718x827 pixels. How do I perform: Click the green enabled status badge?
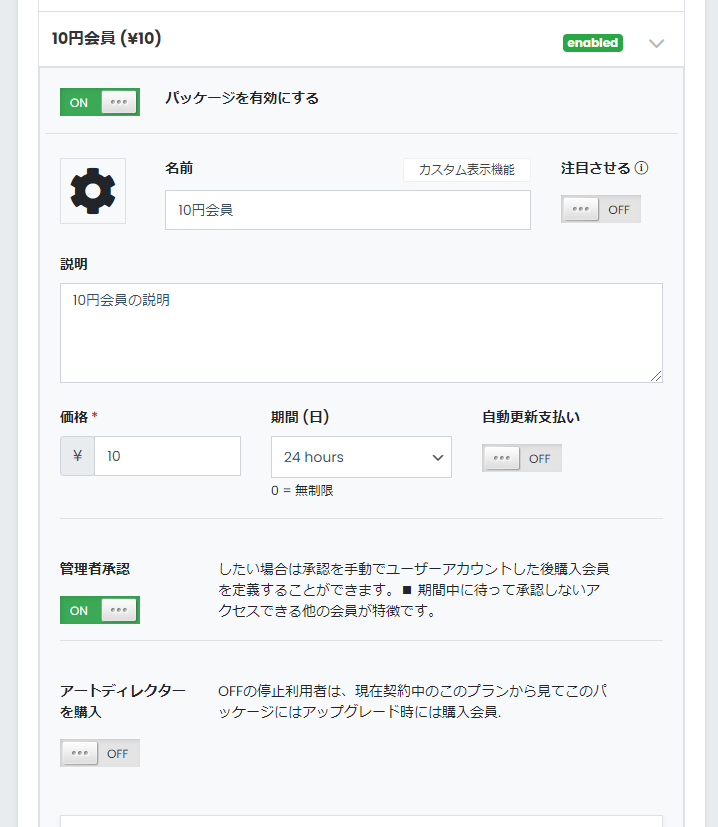click(x=592, y=43)
